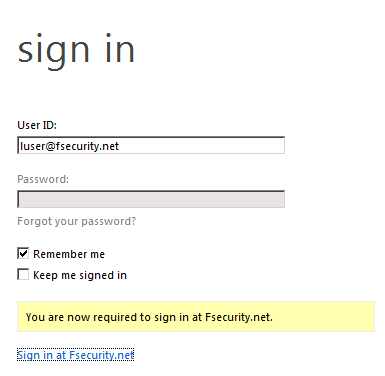
Task: Click the Keep me signed in label
Action: (x=80, y=275)
